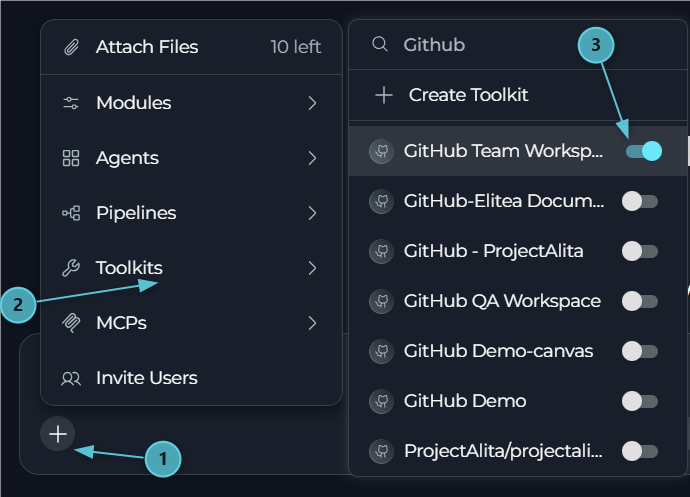Click the Invite Users people icon
690x497 pixels.
71,378
